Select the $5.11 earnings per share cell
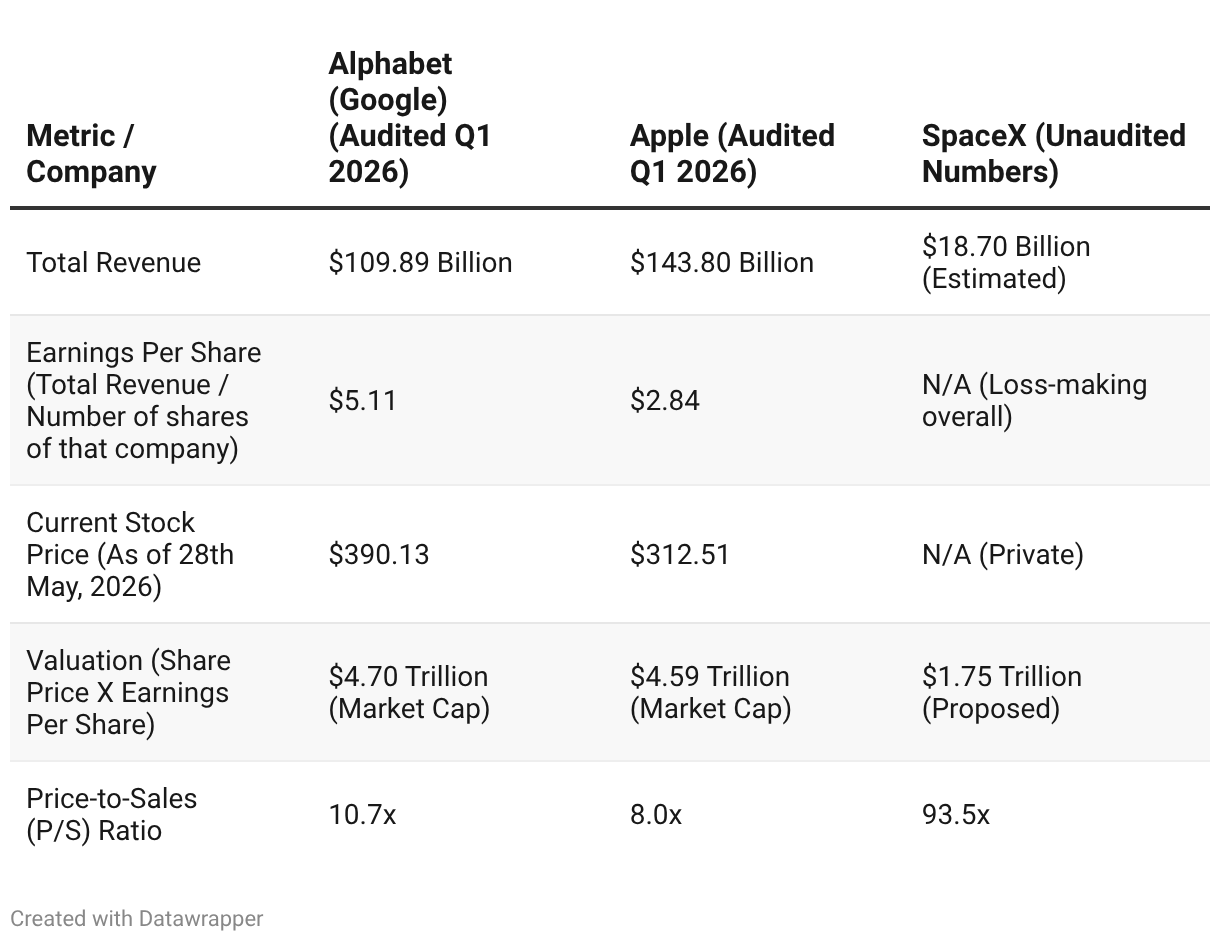Image resolution: width=1220 pixels, height=942 pixels. tap(363, 400)
